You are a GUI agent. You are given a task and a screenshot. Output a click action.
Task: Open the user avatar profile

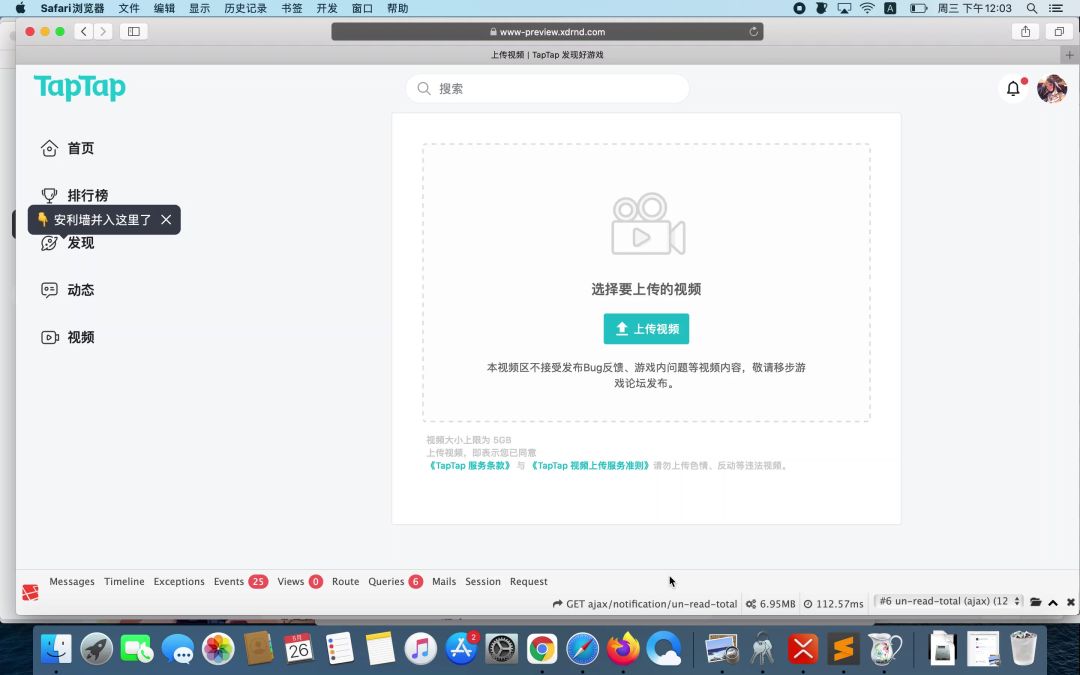[x=1051, y=89]
